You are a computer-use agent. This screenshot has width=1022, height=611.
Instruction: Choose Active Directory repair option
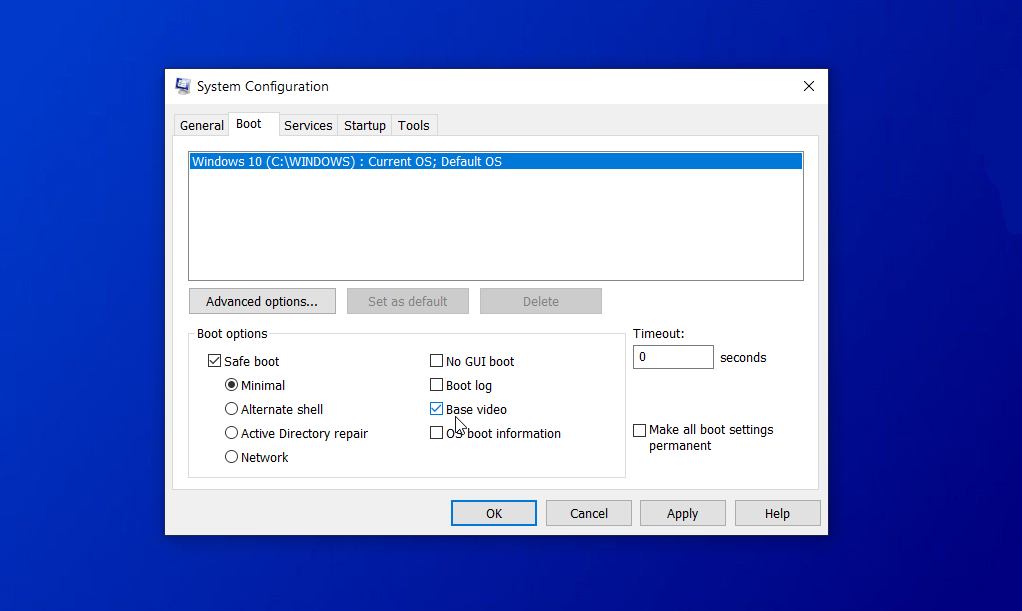pyautogui.click(x=231, y=433)
